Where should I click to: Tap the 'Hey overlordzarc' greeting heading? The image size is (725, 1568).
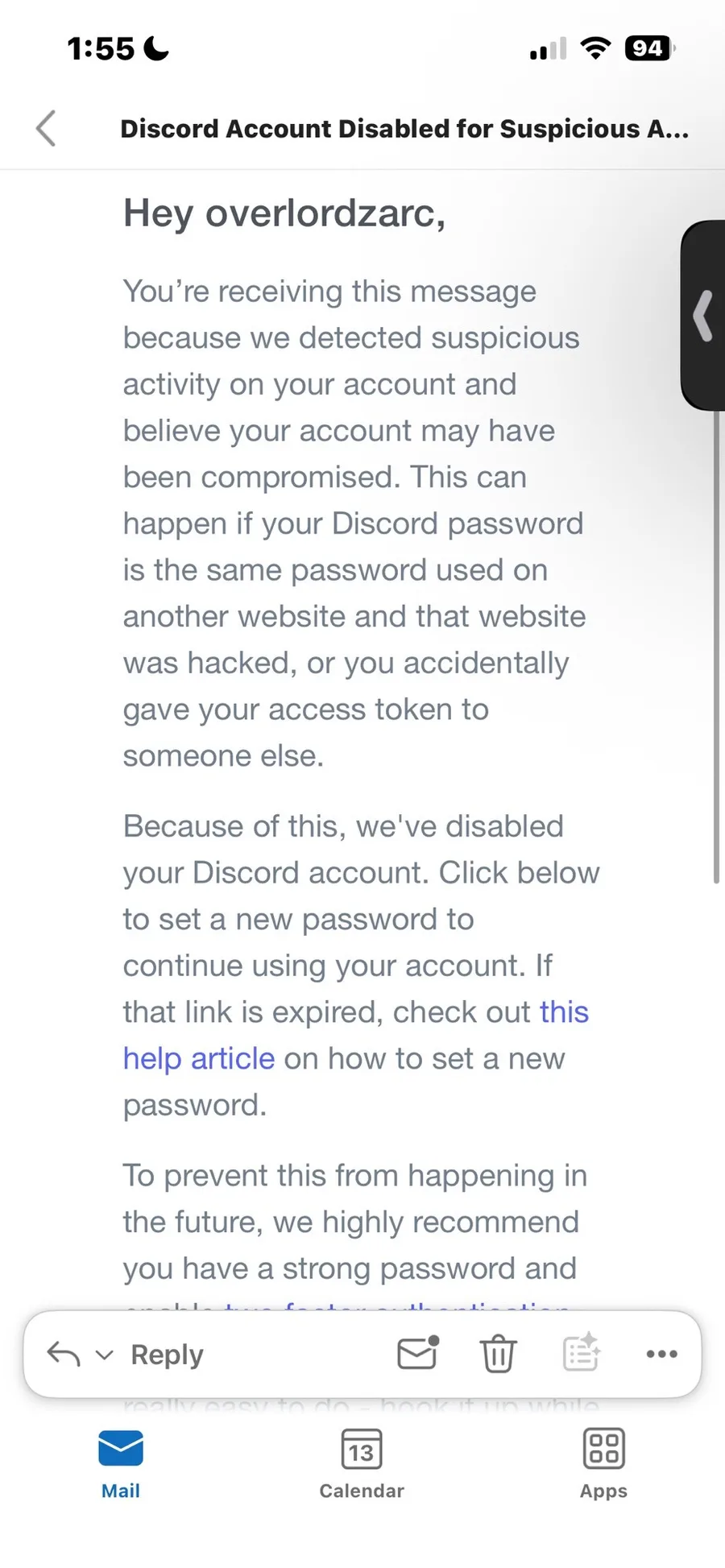pyautogui.click(x=284, y=214)
